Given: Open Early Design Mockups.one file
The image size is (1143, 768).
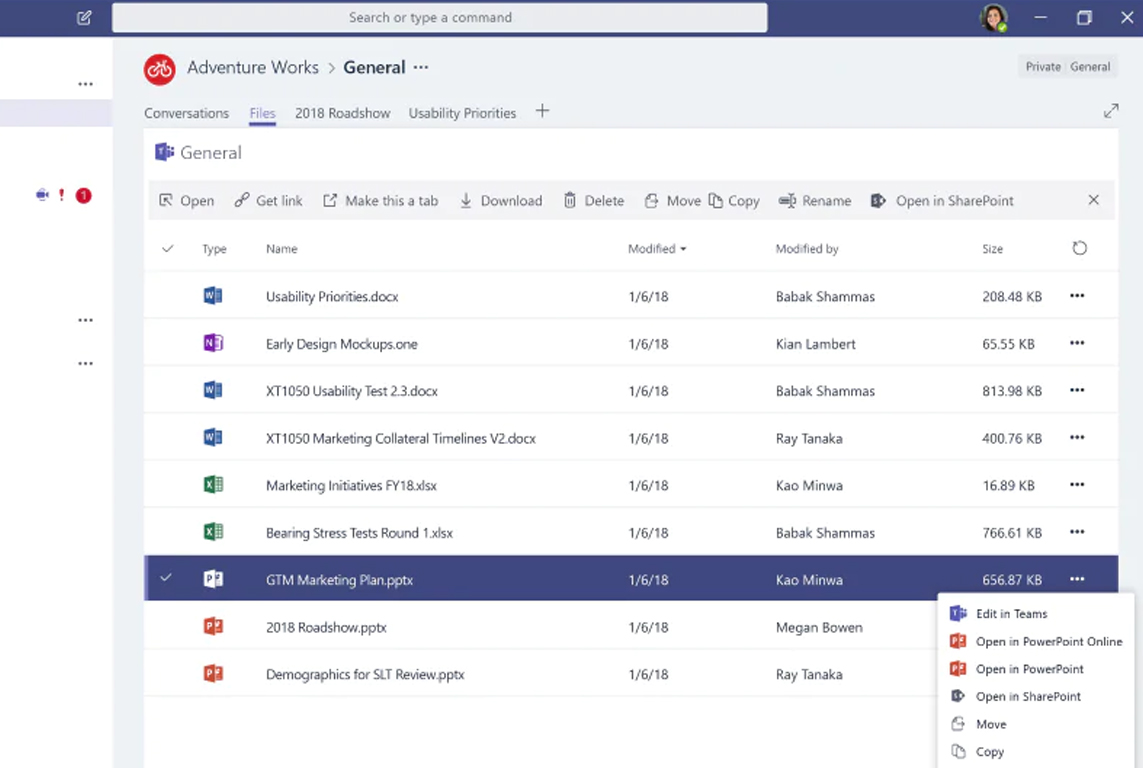Looking at the screenshot, I should [342, 344].
